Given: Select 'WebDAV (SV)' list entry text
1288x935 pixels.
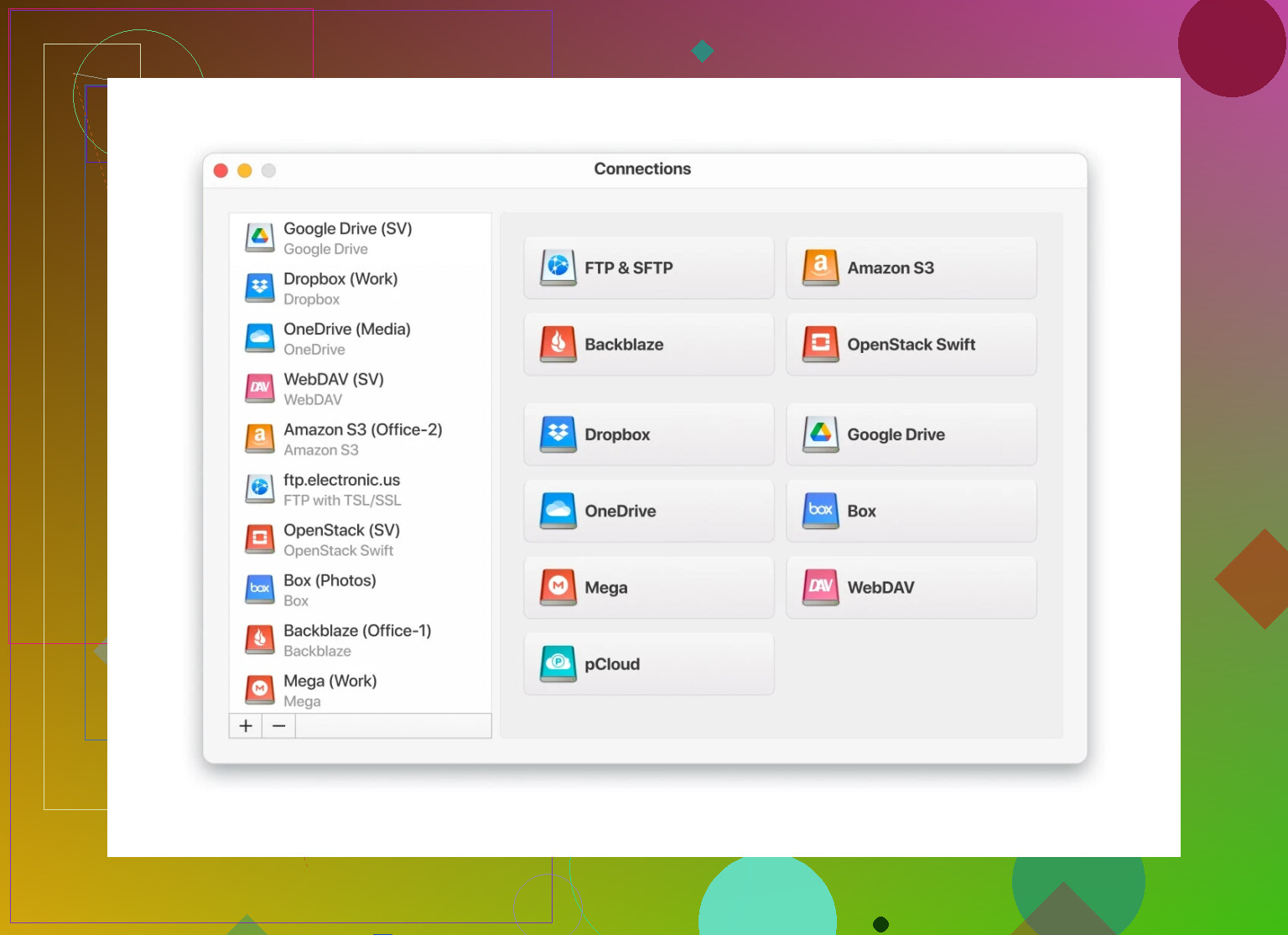Looking at the screenshot, I should point(334,379).
